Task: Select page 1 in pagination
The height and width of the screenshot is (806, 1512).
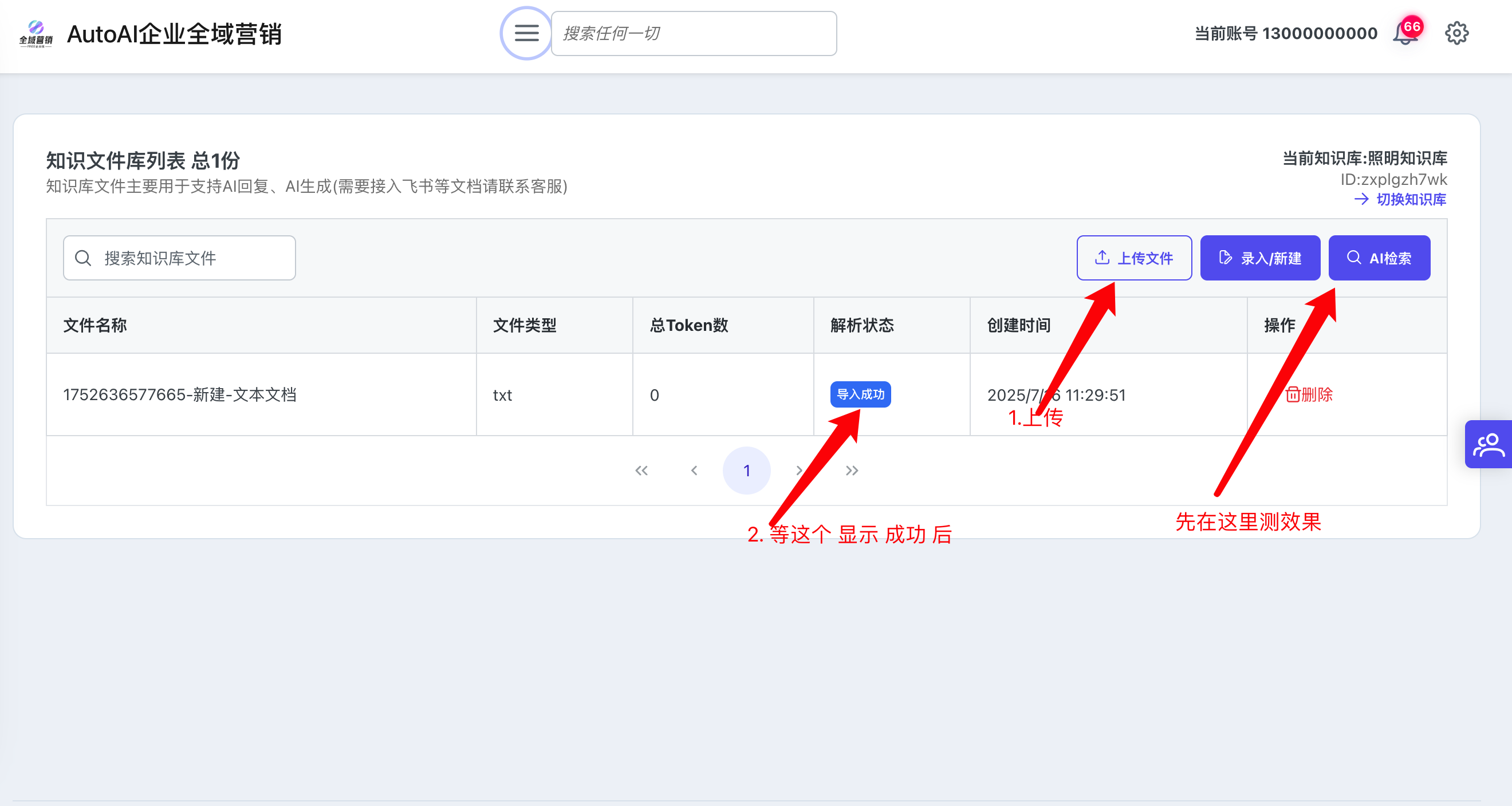Action: 746,471
